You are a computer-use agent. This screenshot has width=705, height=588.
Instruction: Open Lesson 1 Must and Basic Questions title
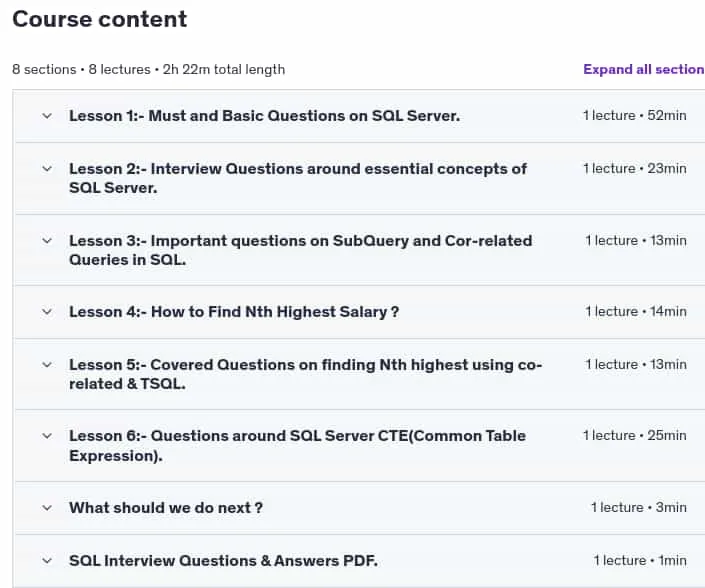tap(264, 116)
